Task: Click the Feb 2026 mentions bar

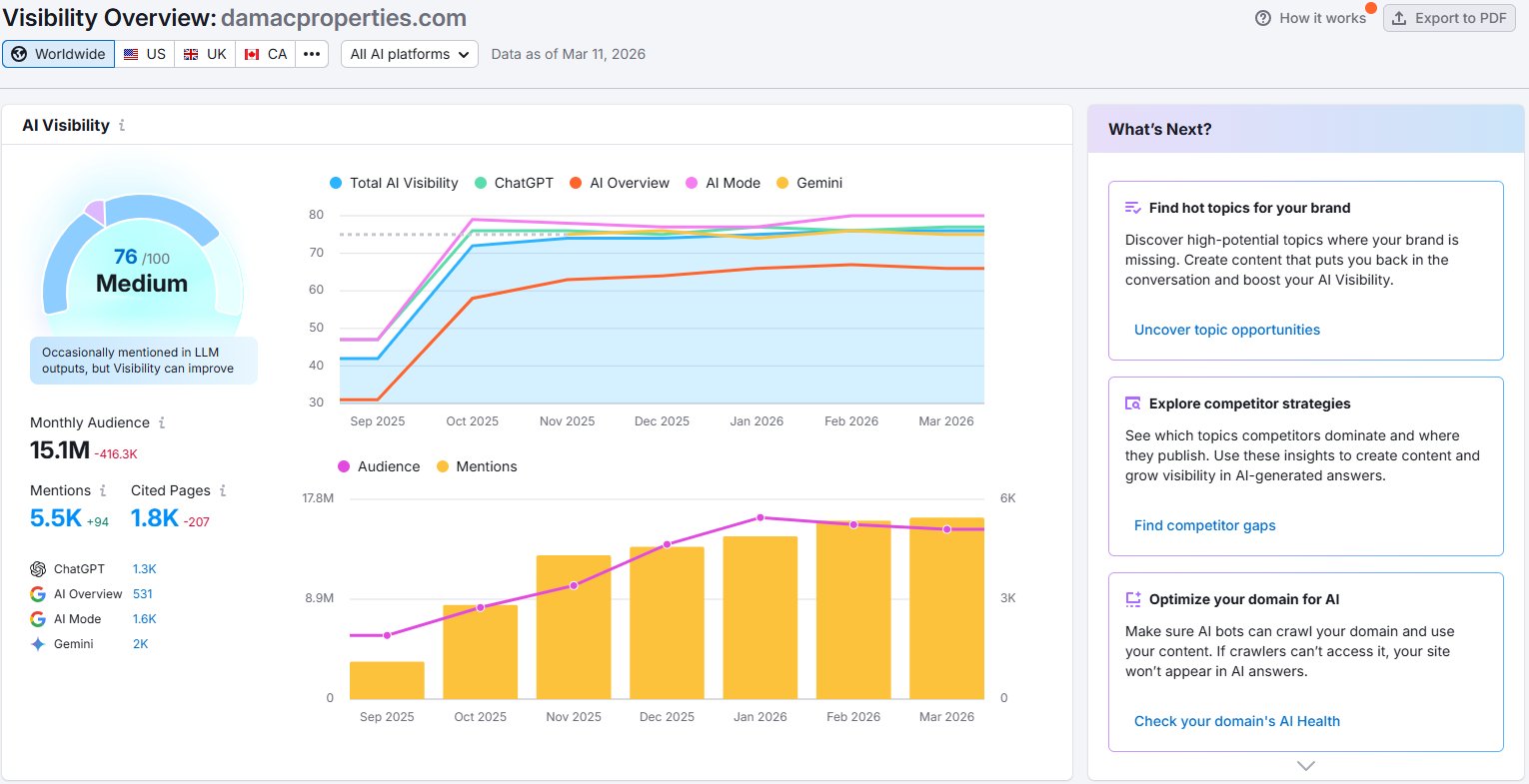Action: [x=853, y=610]
